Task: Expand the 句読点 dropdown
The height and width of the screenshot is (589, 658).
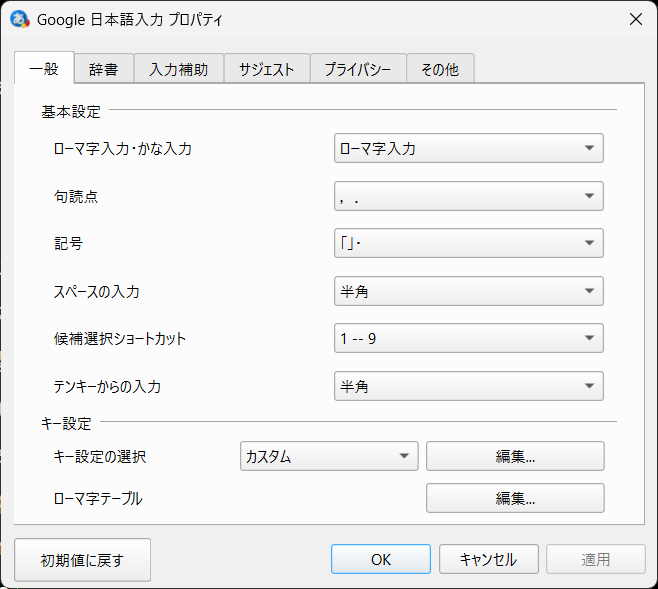Action: pos(469,196)
